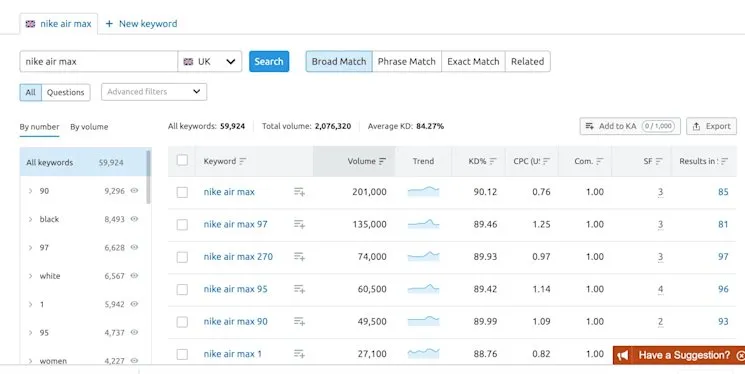Click the keyword groups sidebar scrollbar

[148, 177]
